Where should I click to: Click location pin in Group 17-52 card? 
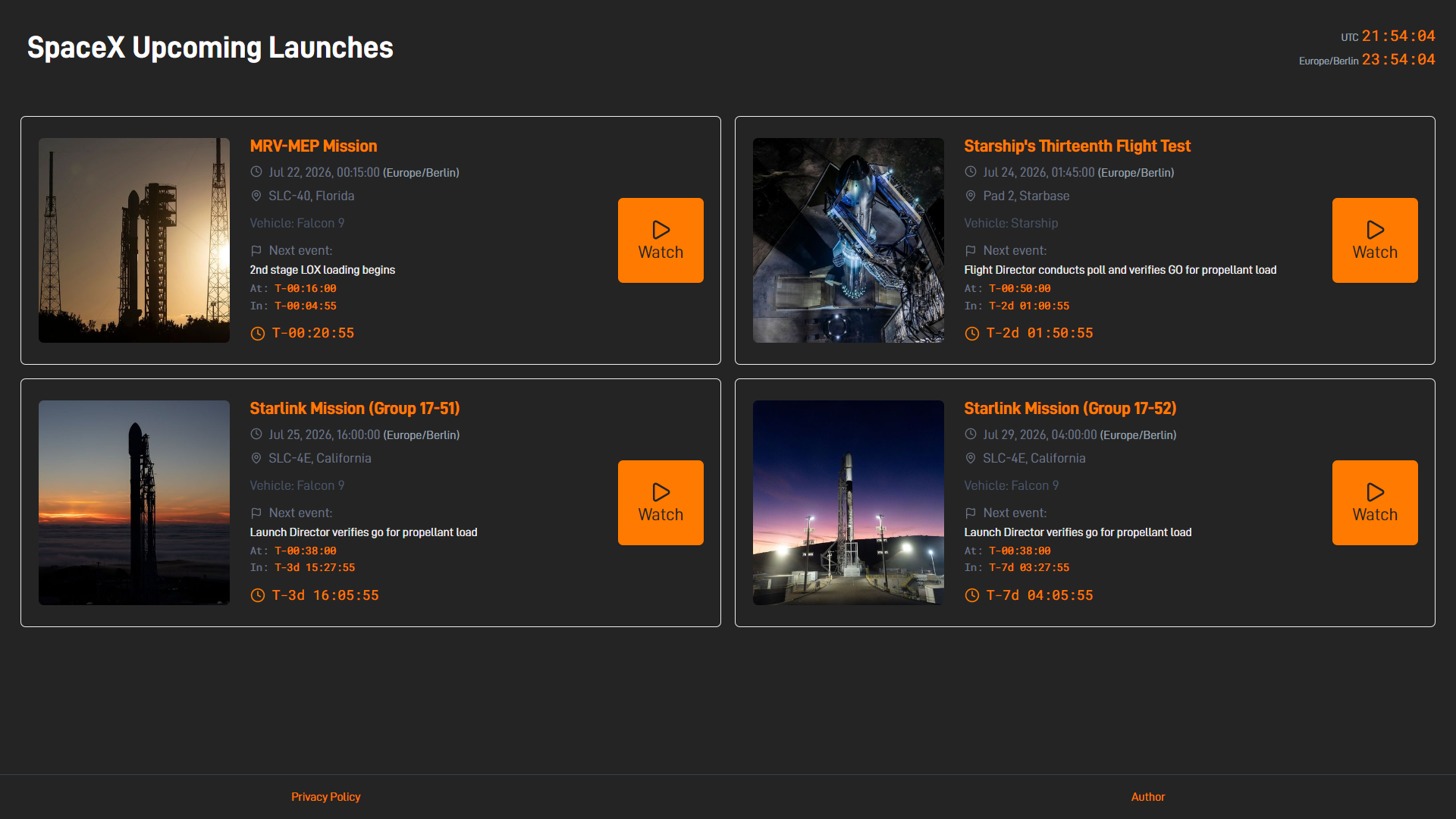(x=971, y=458)
